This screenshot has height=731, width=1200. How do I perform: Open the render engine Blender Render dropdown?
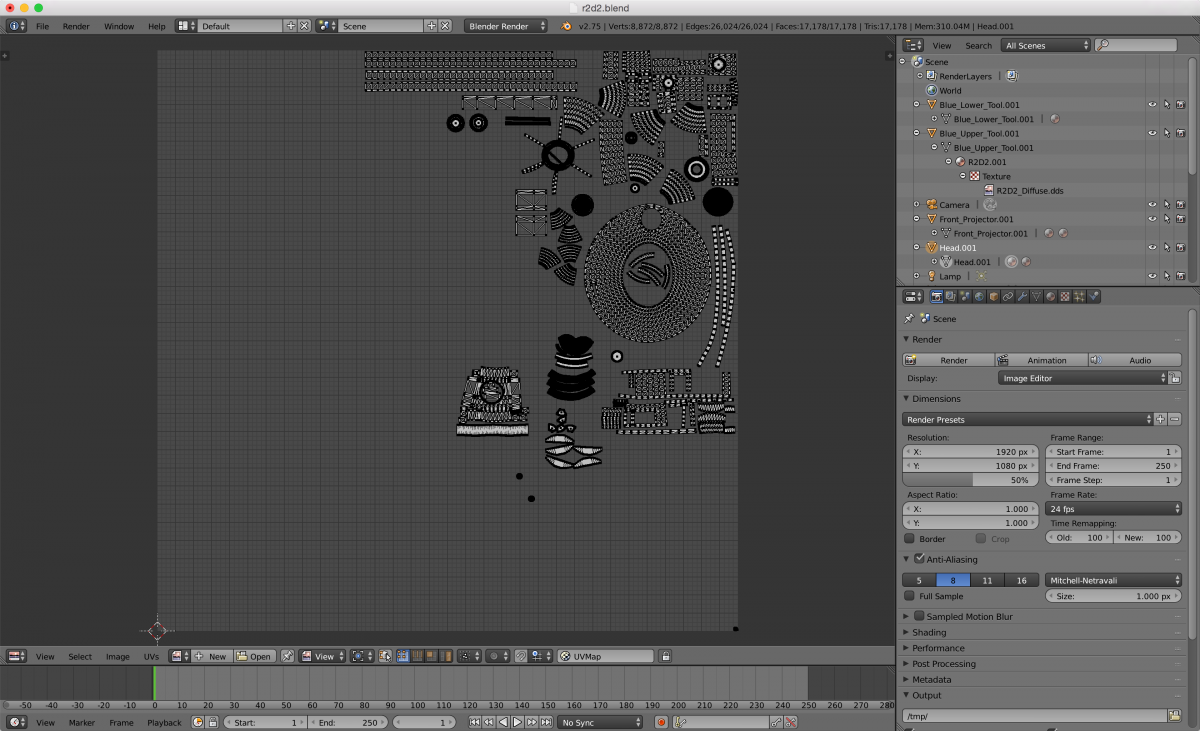[x=507, y=26]
